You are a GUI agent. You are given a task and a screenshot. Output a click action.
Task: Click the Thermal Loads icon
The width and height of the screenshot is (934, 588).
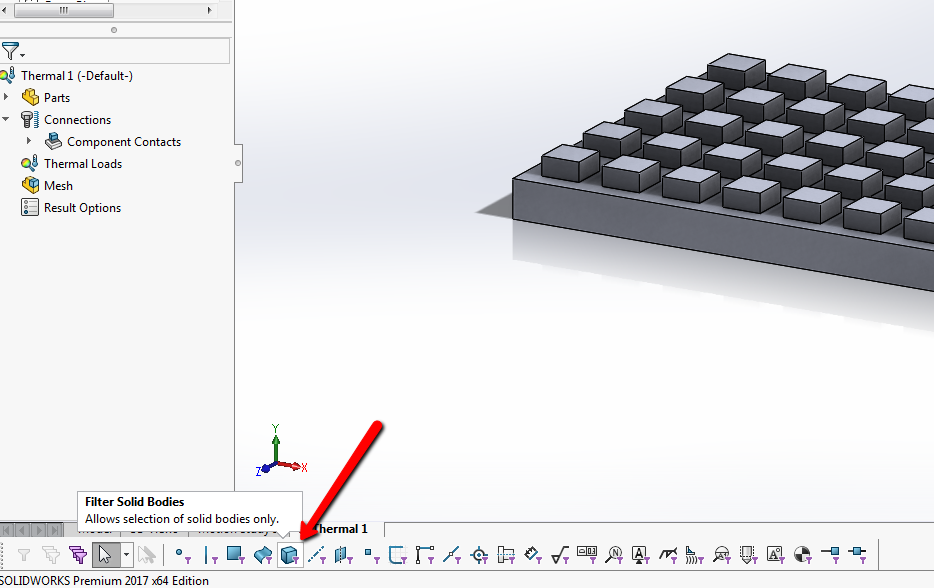tap(30, 163)
